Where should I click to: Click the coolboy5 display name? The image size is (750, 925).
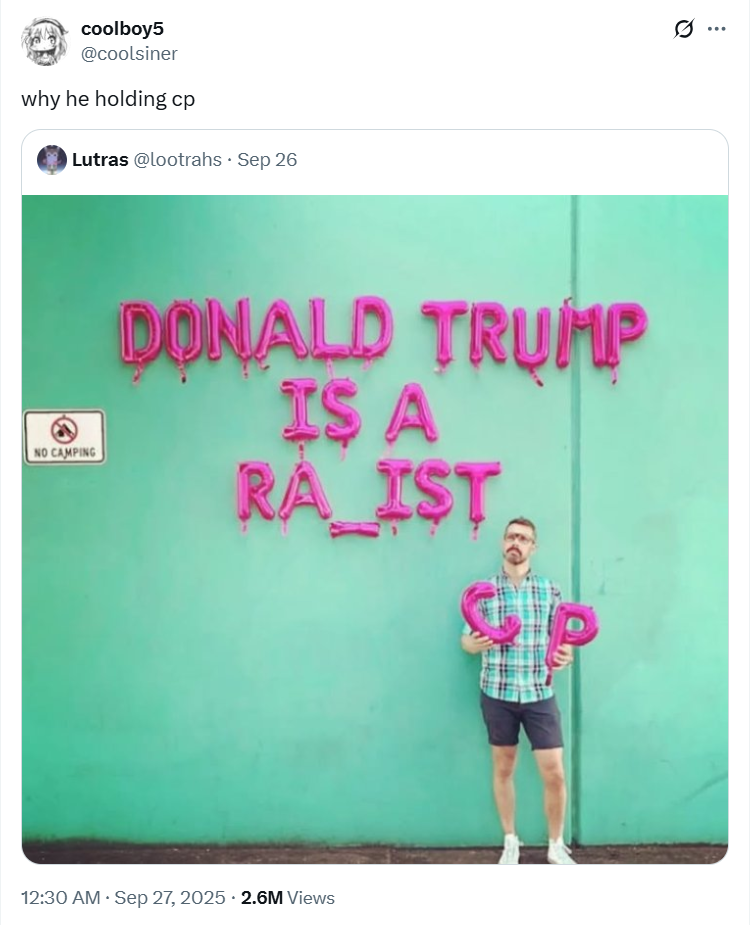[x=122, y=28]
